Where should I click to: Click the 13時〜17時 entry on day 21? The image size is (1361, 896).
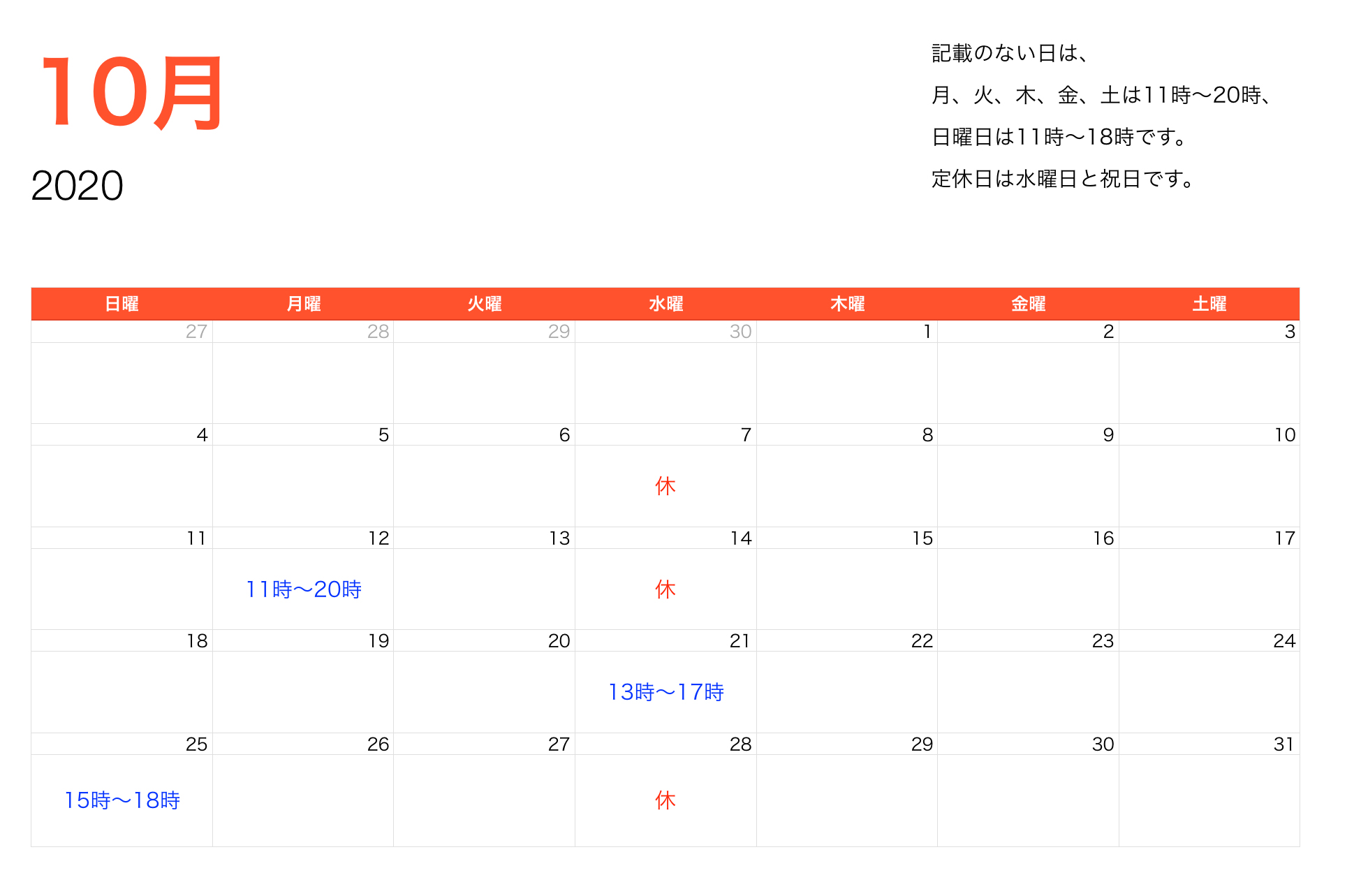click(665, 692)
